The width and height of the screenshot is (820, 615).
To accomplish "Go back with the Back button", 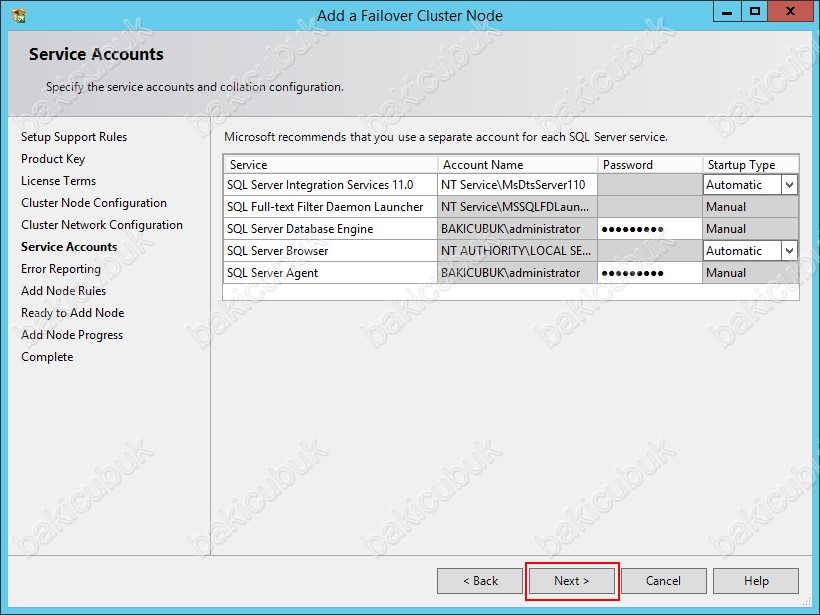I will pyautogui.click(x=480, y=581).
